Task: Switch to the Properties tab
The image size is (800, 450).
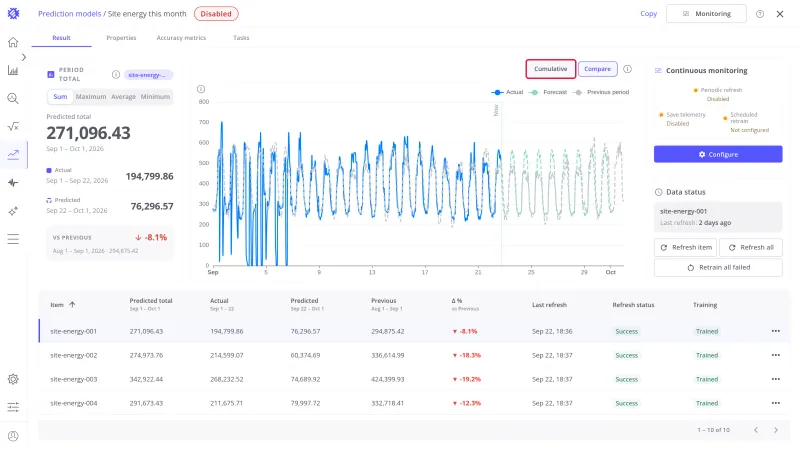Action: pos(121,38)
